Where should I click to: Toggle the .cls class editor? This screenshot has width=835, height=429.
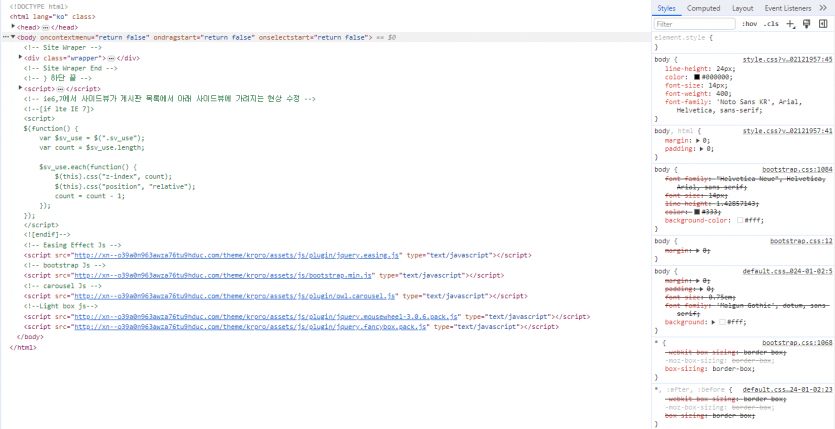point(771,24)
